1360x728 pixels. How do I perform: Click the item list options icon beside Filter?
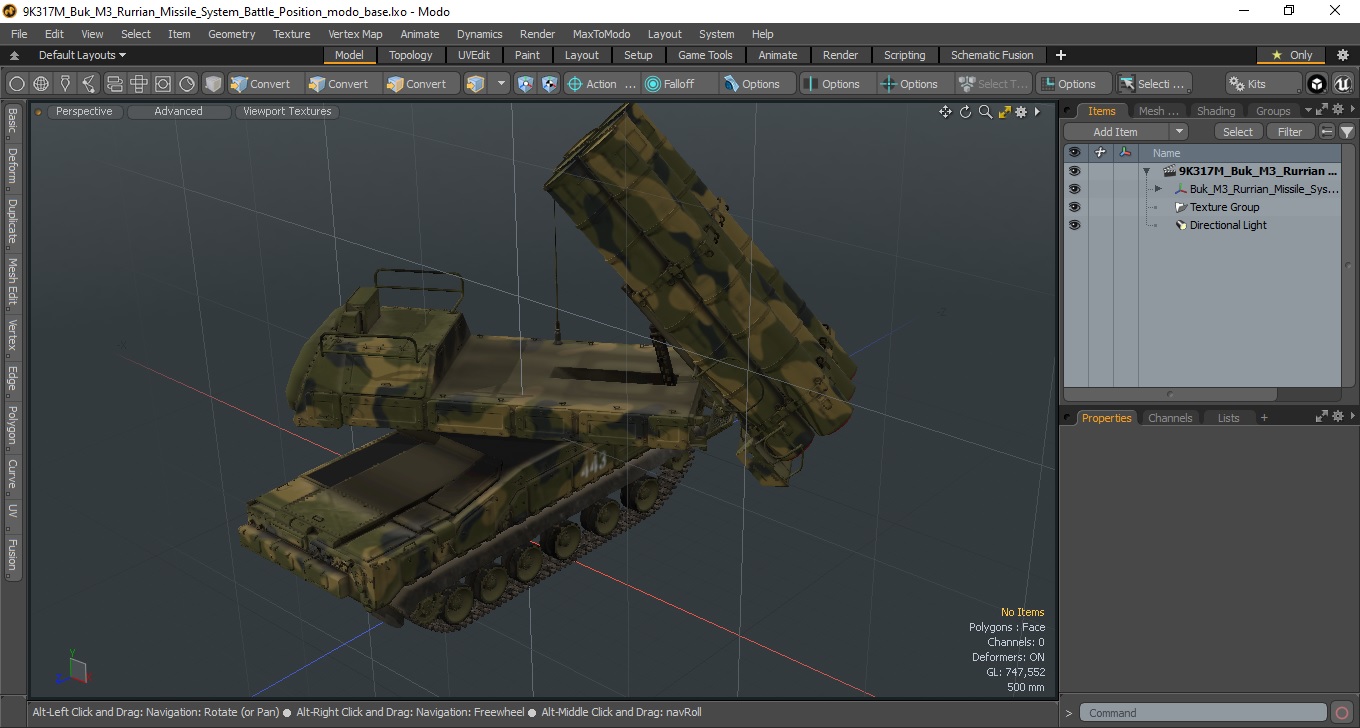click(x=1327, y=132)
